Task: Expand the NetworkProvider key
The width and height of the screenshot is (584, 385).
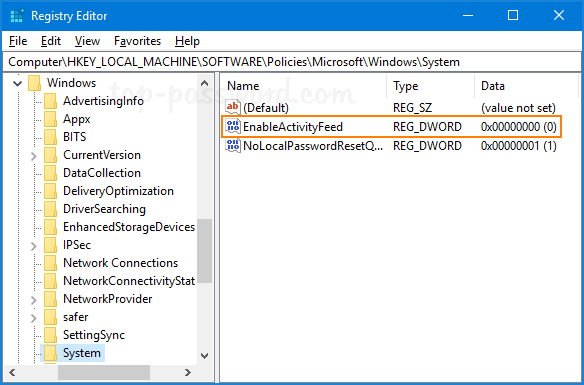Action: coord(34,300)
